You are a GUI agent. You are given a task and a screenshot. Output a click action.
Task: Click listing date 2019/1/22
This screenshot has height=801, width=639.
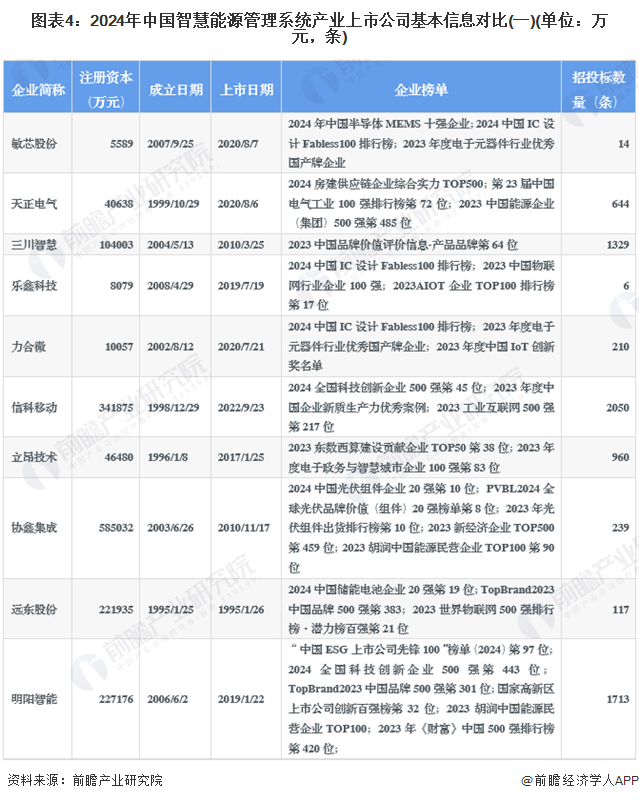[x=241, y=699]
